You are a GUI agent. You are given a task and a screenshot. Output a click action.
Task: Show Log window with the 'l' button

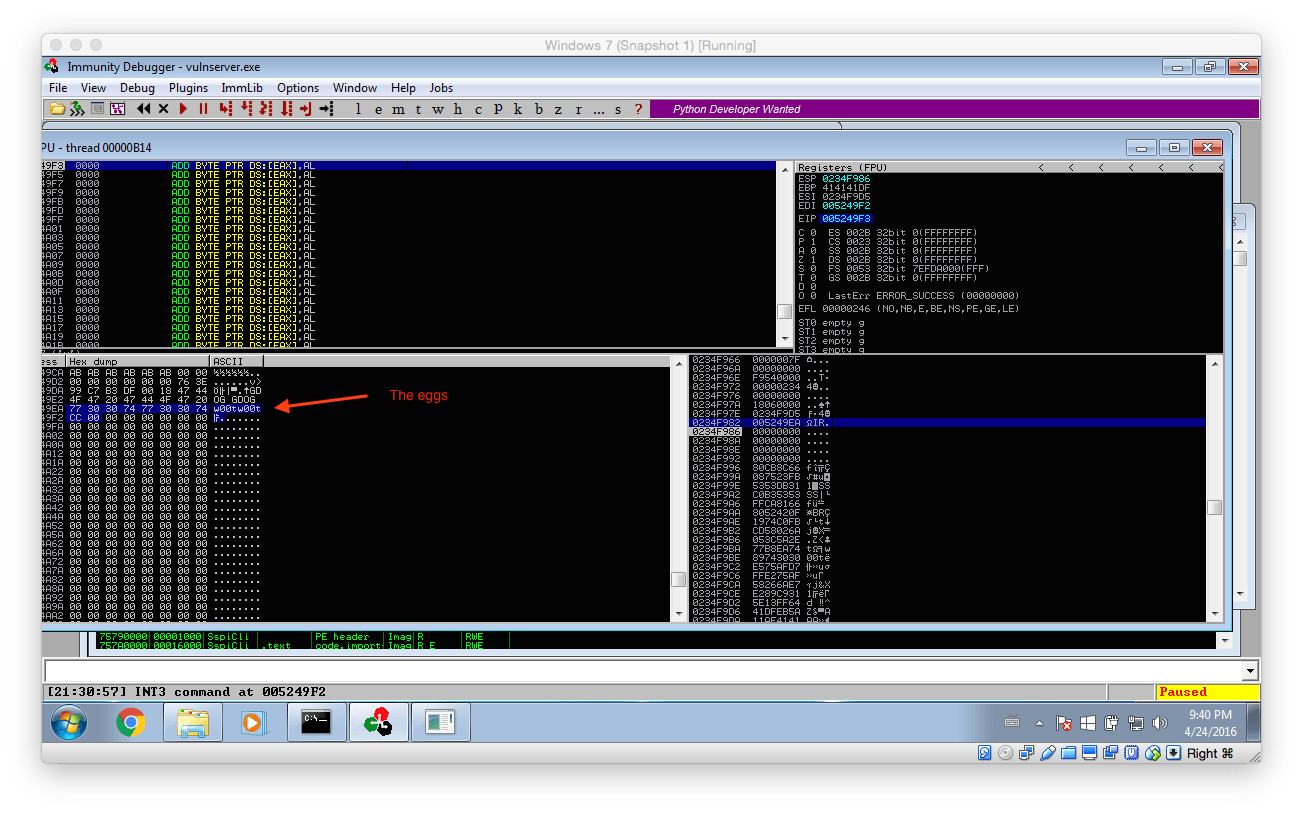click(358, 109)
